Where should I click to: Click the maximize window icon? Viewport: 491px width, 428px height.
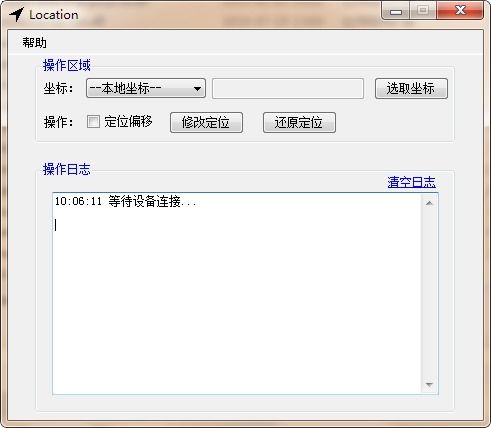coord(423,11)
